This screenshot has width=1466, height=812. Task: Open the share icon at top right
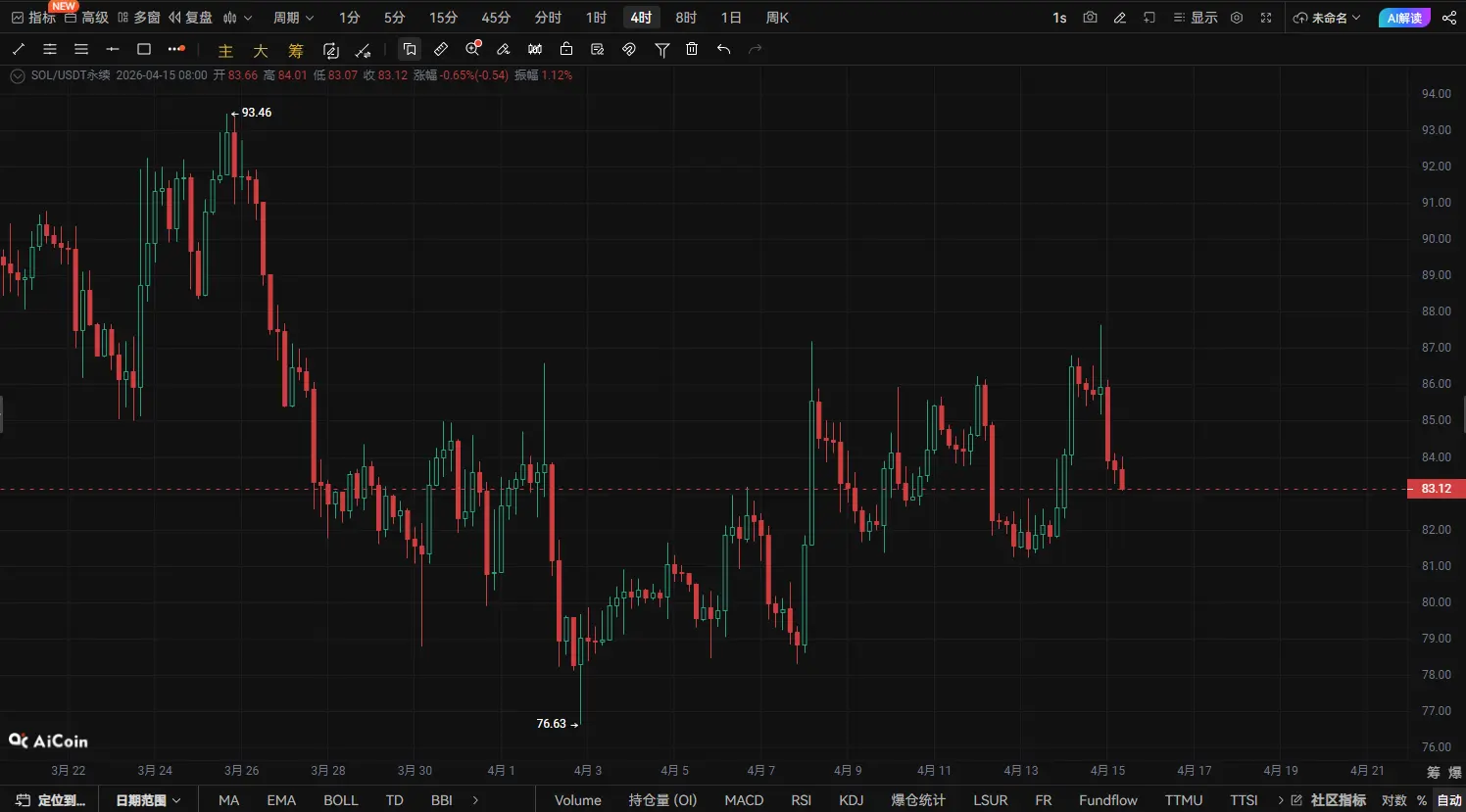coord(1449,18)
